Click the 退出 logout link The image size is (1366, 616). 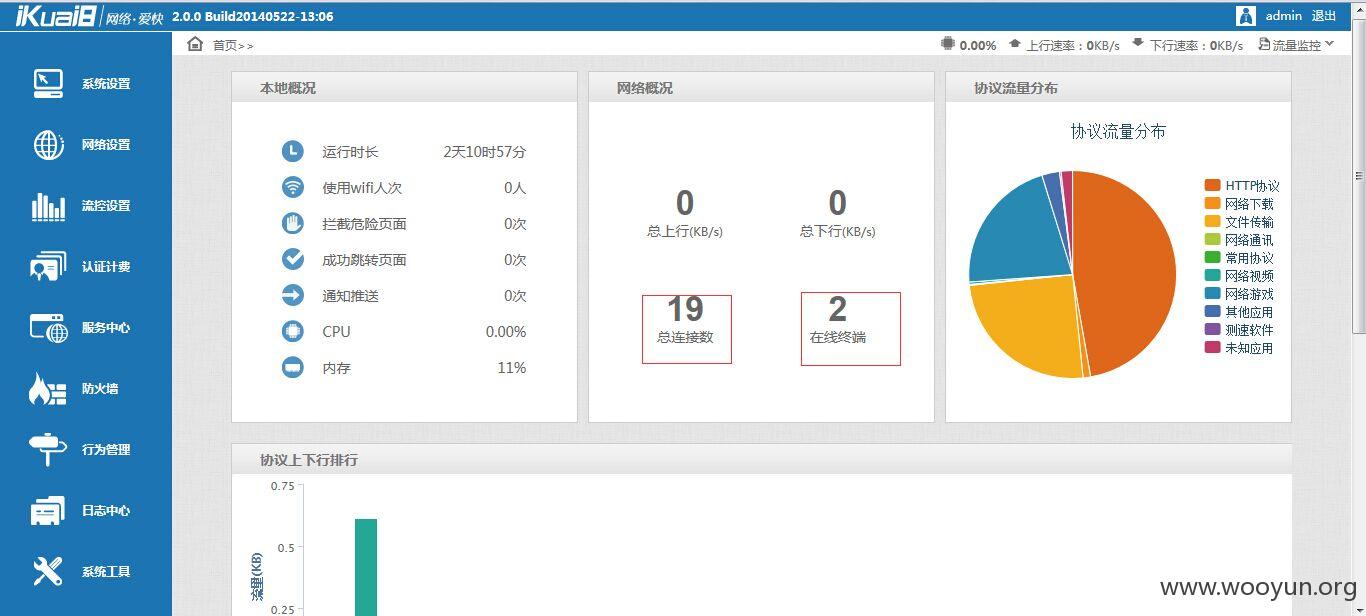(1324, 16)
